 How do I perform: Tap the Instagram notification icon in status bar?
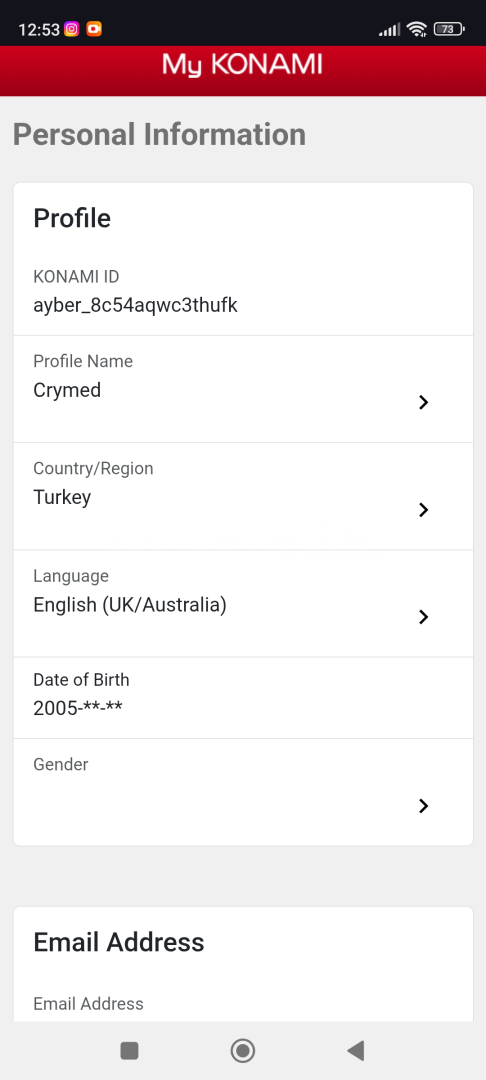[72, 29]
